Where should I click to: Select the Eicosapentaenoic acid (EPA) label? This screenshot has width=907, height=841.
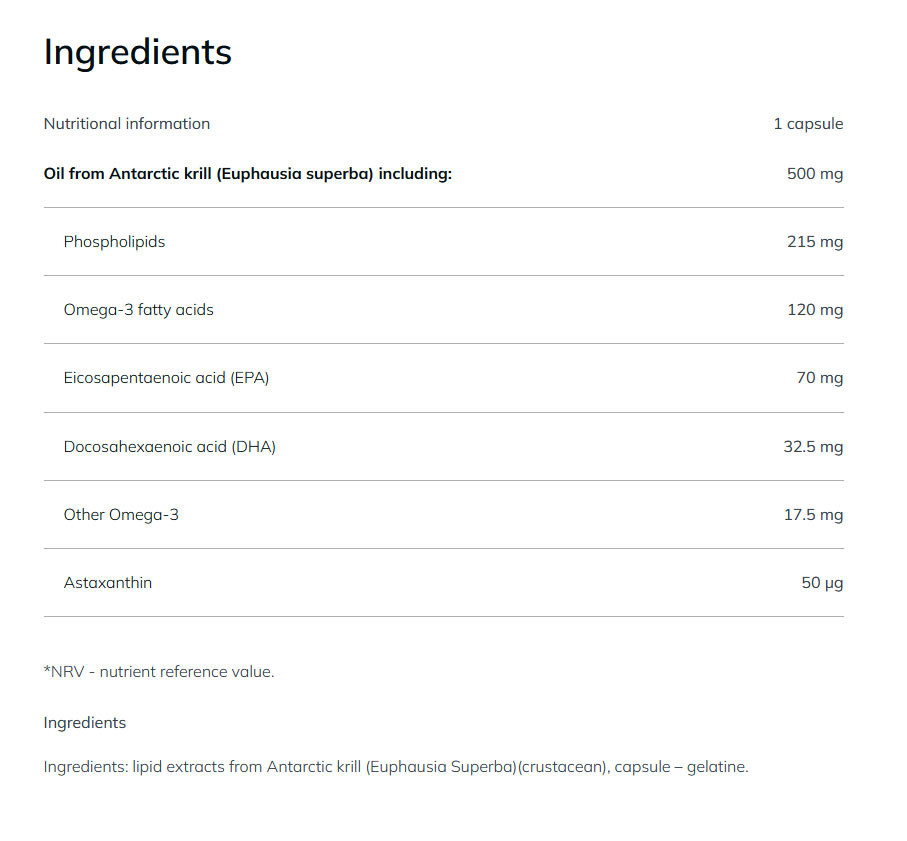click(166, 378)
